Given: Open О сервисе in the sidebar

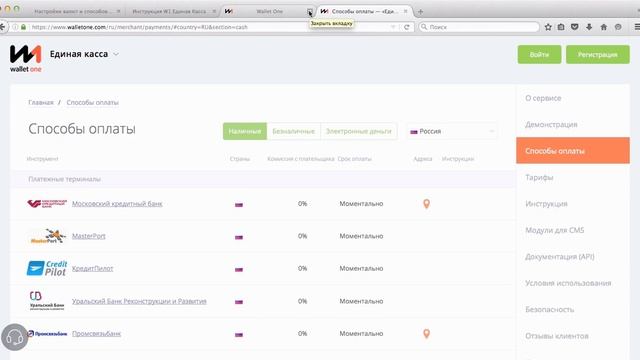Looking at the screenshot, I should (x=543, y=98).
